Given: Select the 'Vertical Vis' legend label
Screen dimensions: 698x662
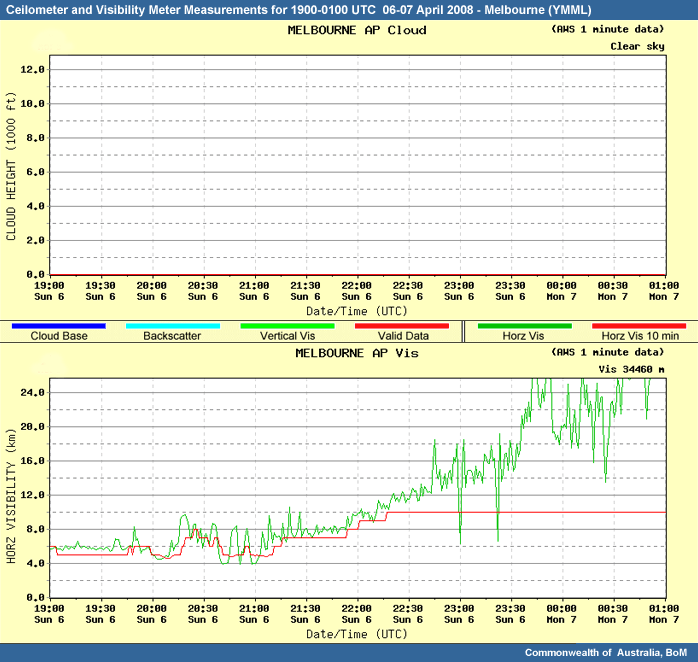Looking at the screenshot, I should [288, 336].
